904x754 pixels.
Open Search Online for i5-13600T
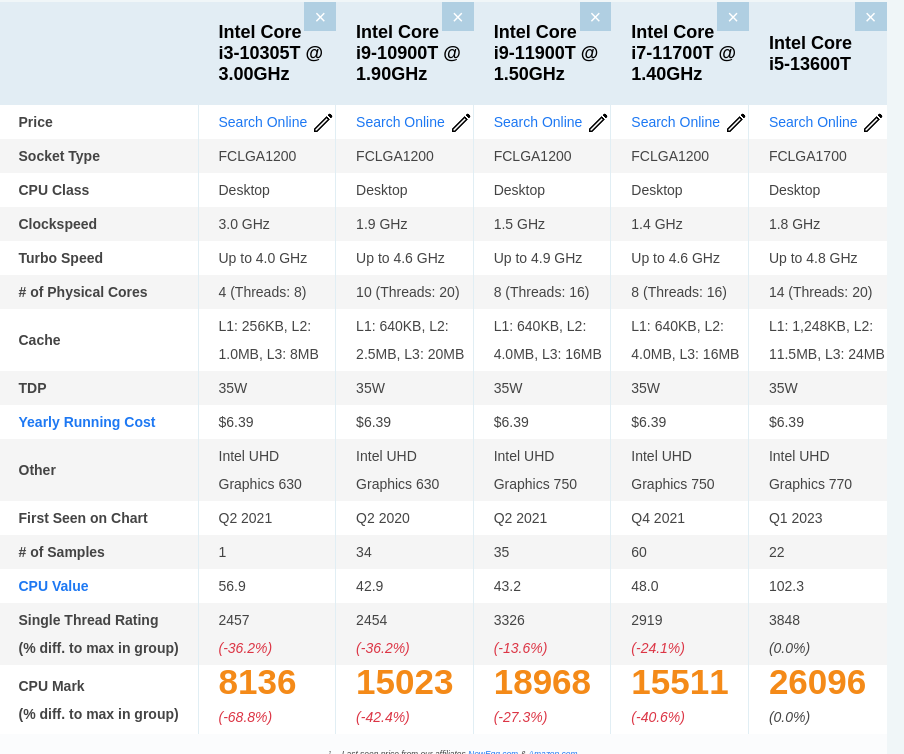(812, 122)
